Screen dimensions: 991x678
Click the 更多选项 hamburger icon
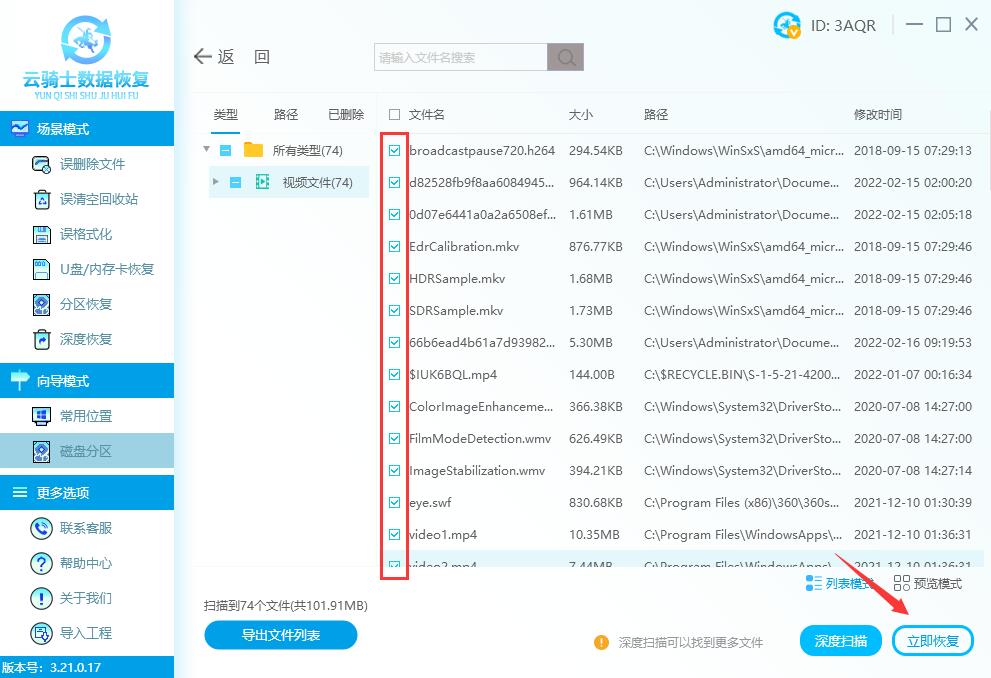click(20, 492)
